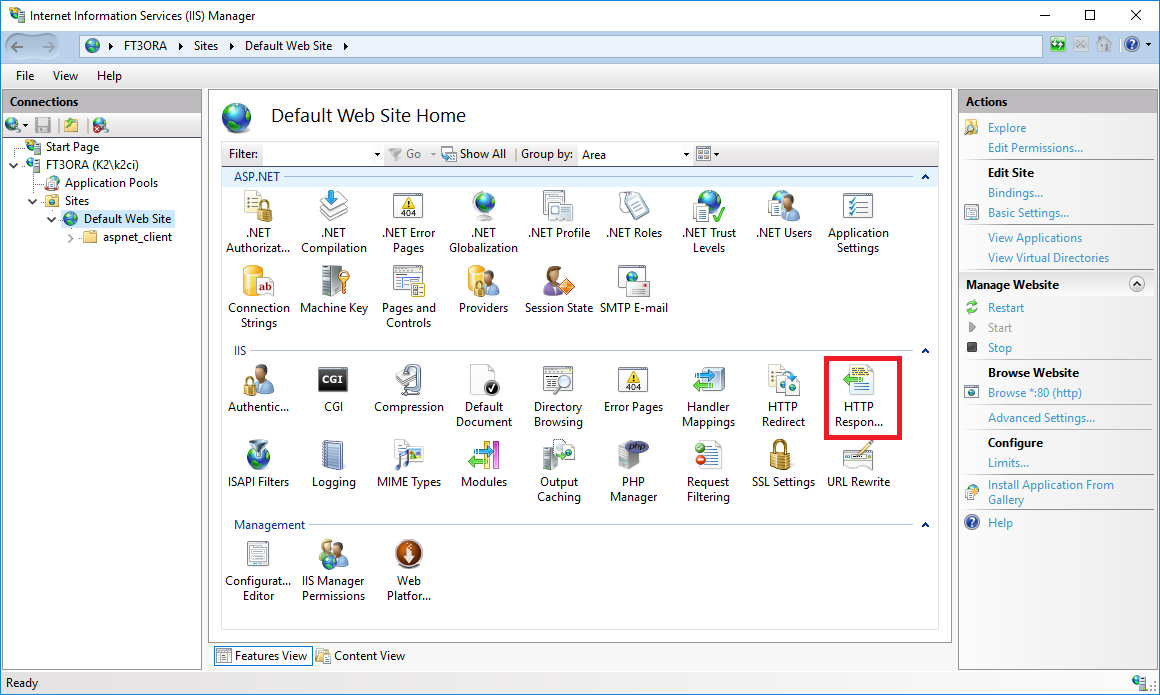Open .NET Users feature
This screenshot has width=1160, height=695.
click(784, 215)
